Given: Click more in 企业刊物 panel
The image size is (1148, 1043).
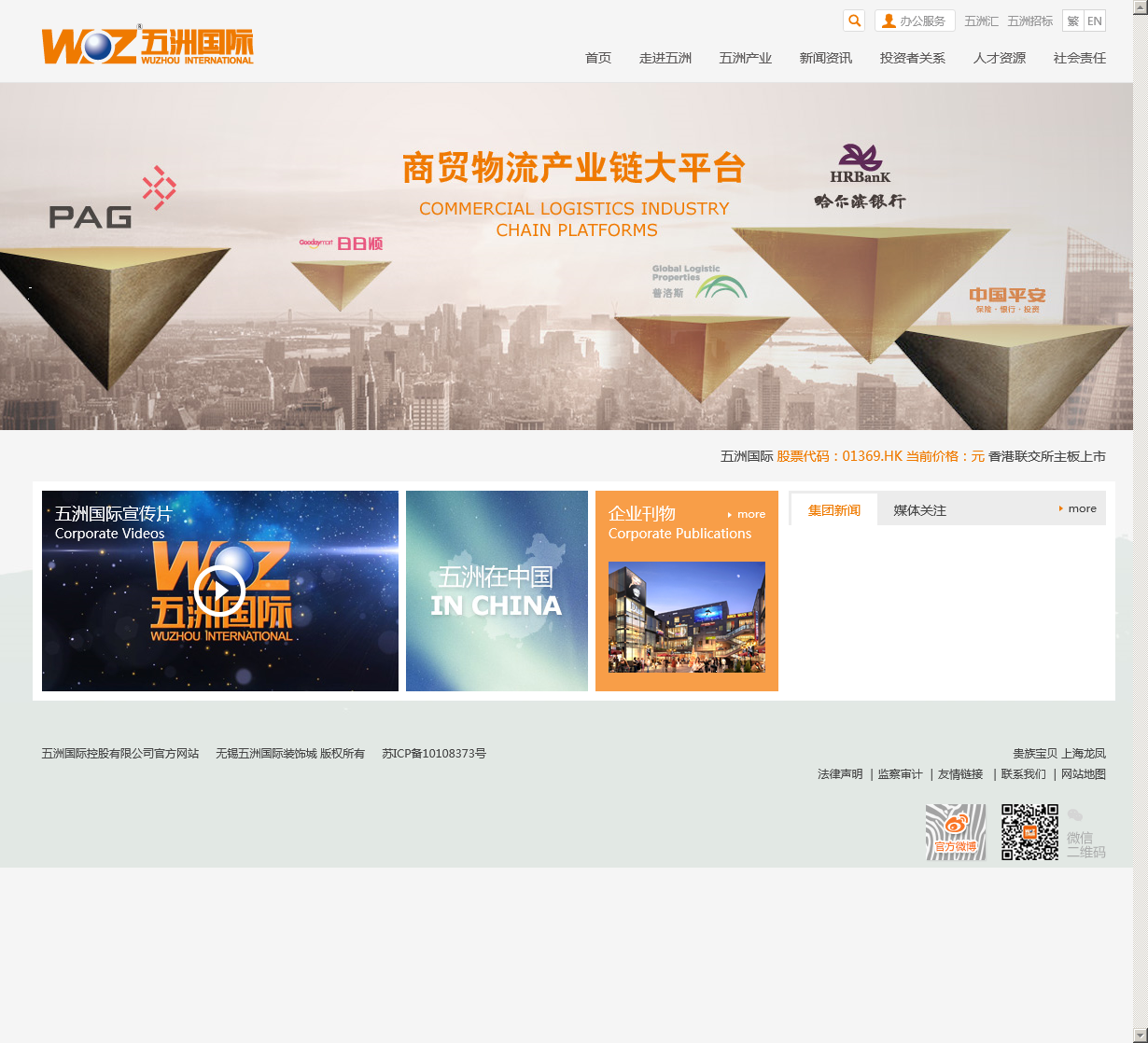Looking at the screenshot, I should pyautogui.click(x=747, y=514).
